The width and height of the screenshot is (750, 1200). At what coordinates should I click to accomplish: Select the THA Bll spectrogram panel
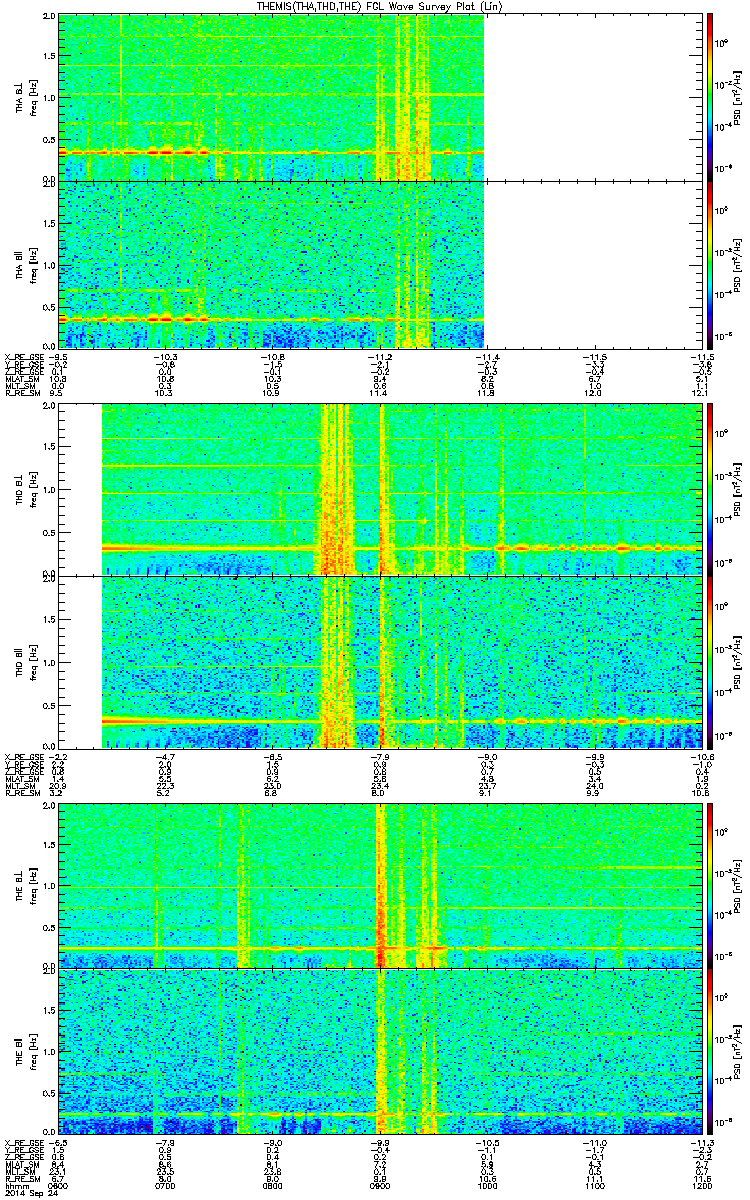pyautogui.click(x=378, y=264)
